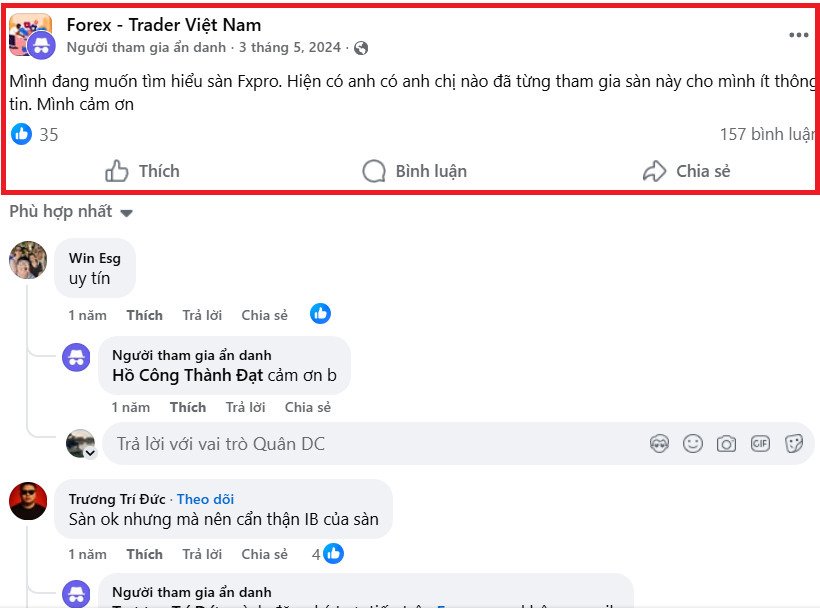Click the blue like reaction under Win Esg's comment

pyautogui.click(x=320, y=313)
